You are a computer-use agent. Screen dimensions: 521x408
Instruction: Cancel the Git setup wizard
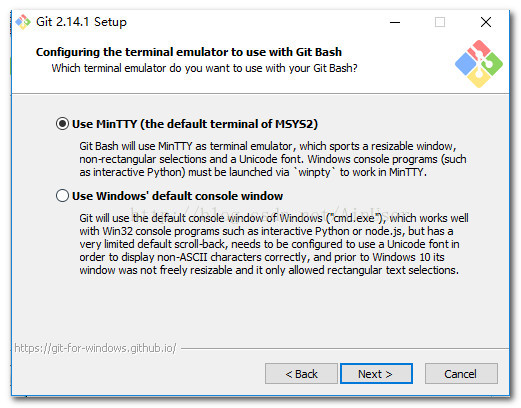(x=461, y=374)
